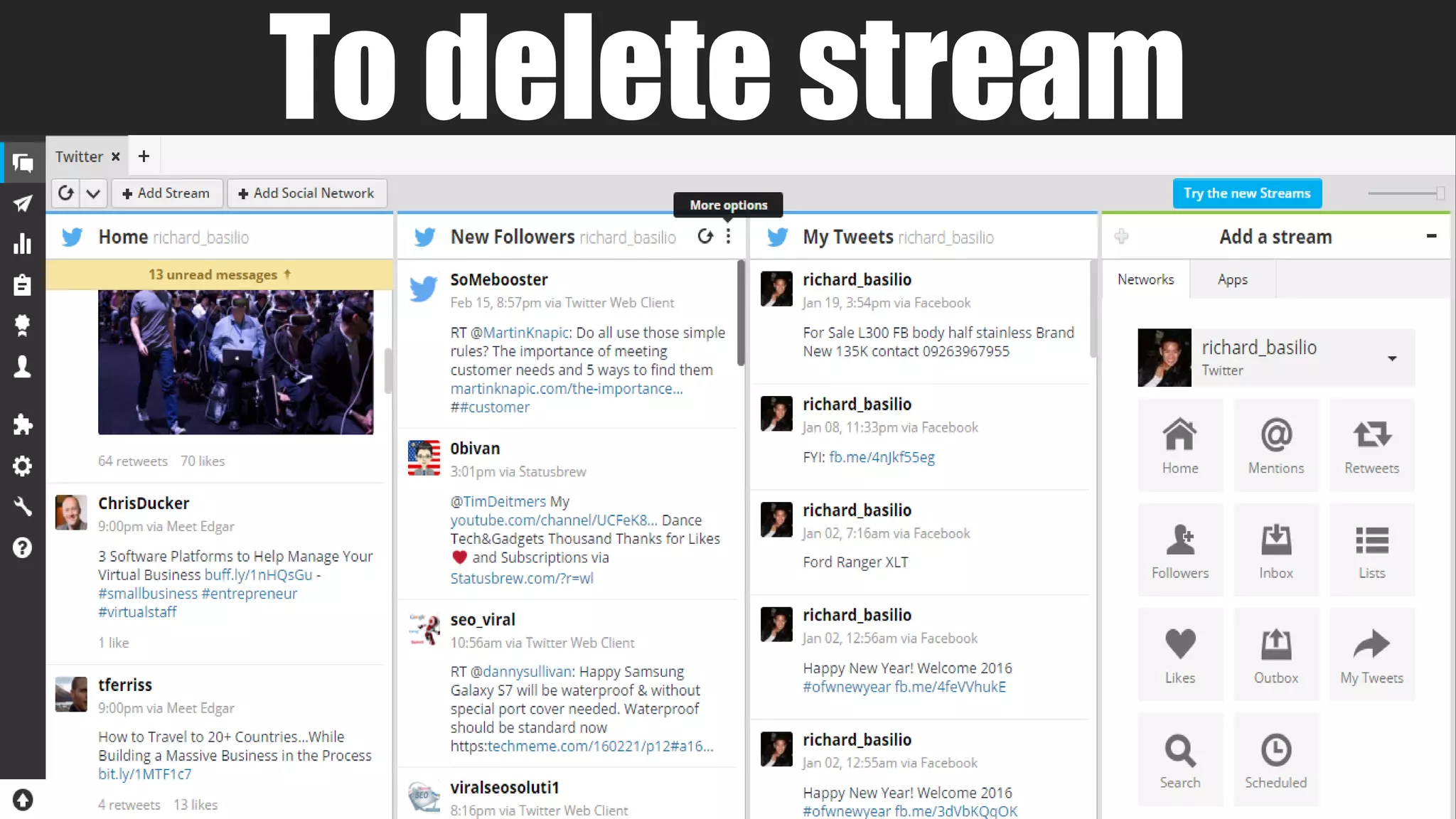The width and height of the screenshot is (1456, 819).
Task: Click 13 unread messages banner
Action: [x=219, y=274]
